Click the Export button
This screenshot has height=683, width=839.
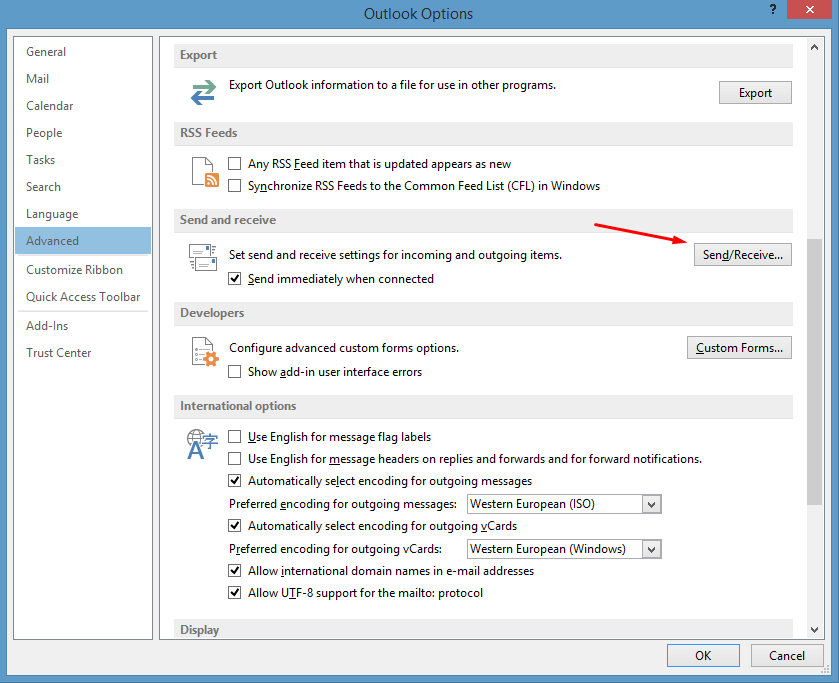pos(755,93)
